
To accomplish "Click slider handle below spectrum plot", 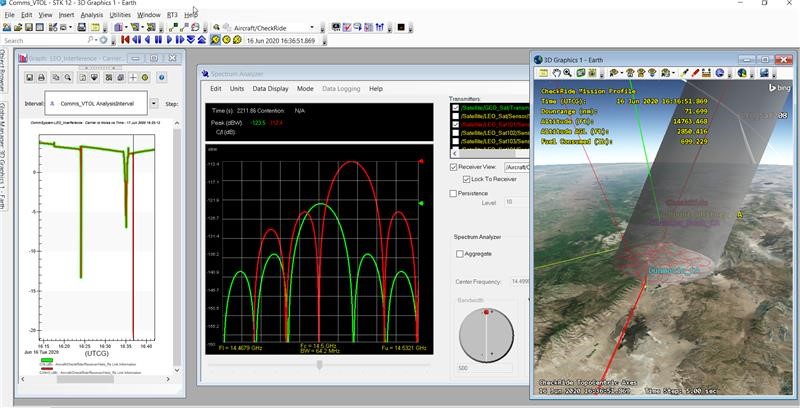I will (x=319, y=365).
